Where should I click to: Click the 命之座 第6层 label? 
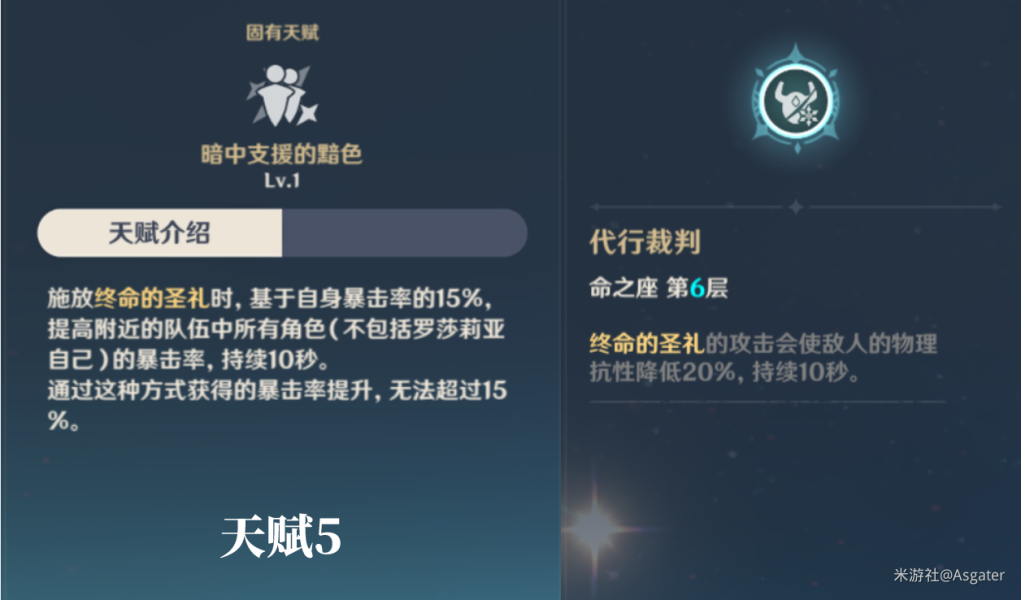[x=658, y=287]
